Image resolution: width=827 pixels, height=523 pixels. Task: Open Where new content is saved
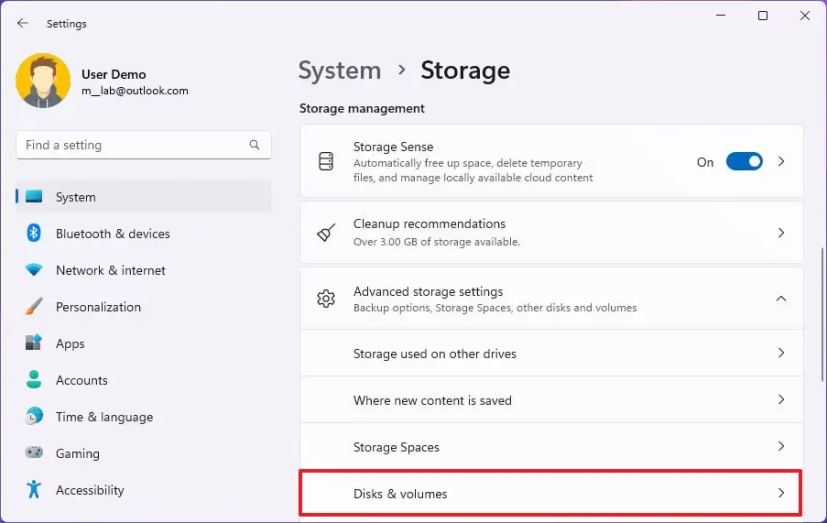pyautogui.click(x=551, y=400)
